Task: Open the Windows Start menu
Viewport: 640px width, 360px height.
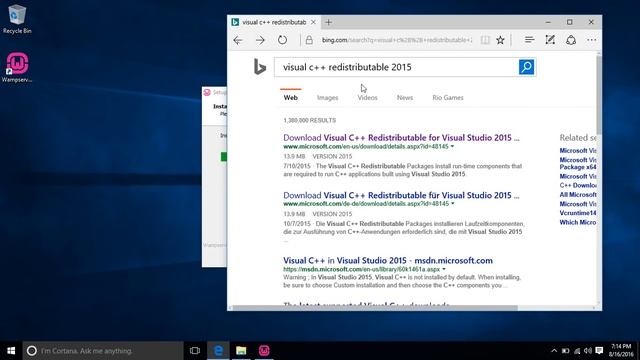Action: point(11,351)
